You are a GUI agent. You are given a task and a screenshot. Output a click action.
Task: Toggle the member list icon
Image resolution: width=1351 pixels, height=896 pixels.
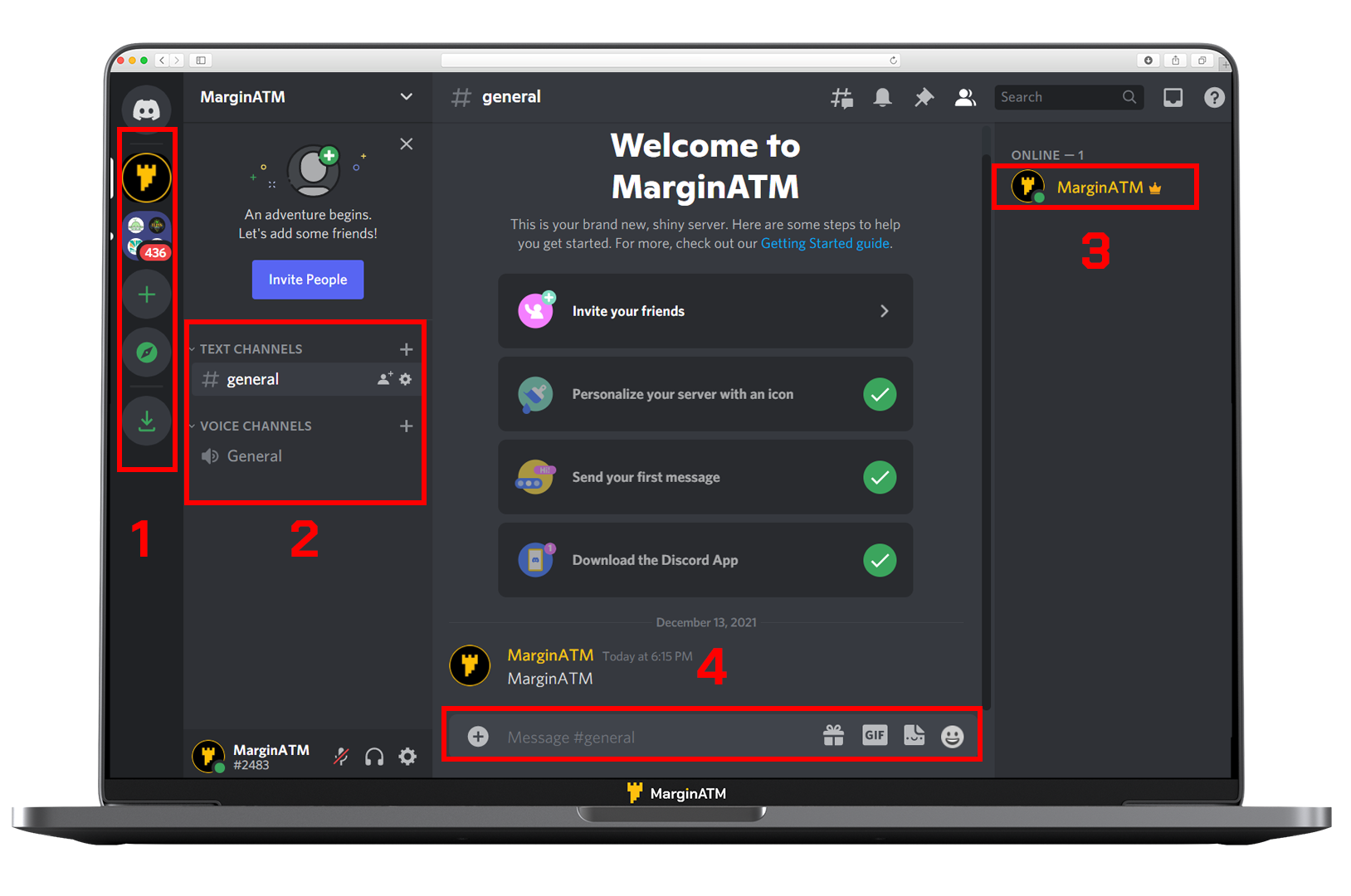[x=964, y=98]
